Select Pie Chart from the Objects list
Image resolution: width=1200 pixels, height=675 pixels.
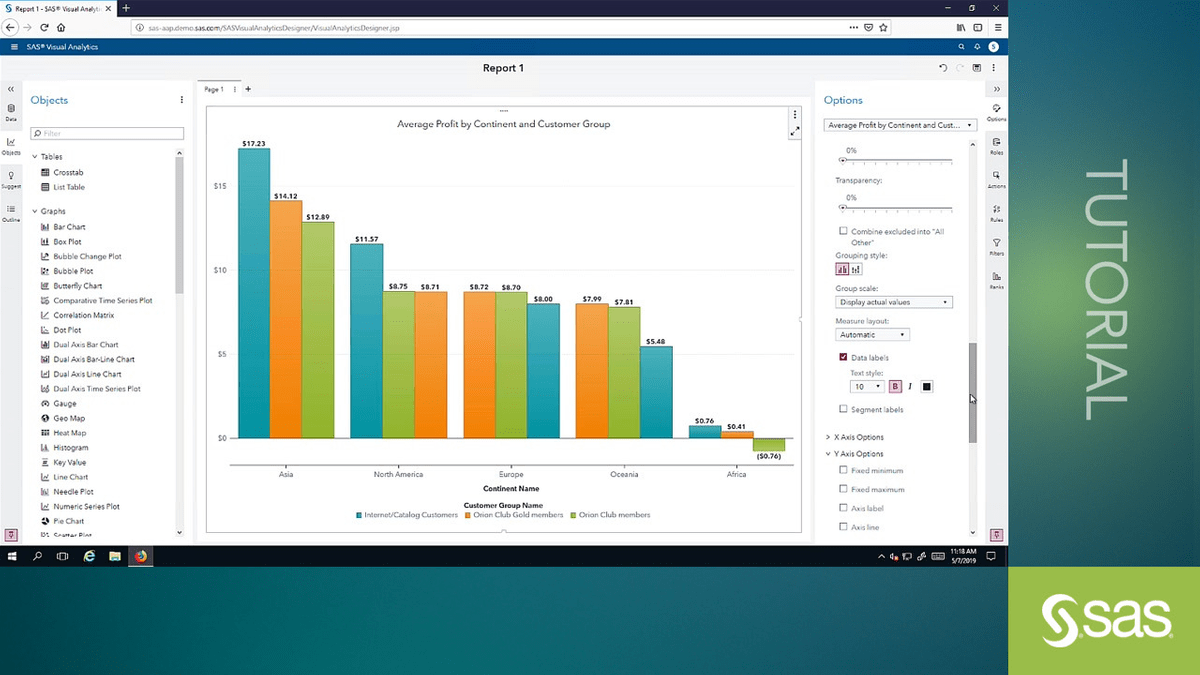click(x=68, y=521)
